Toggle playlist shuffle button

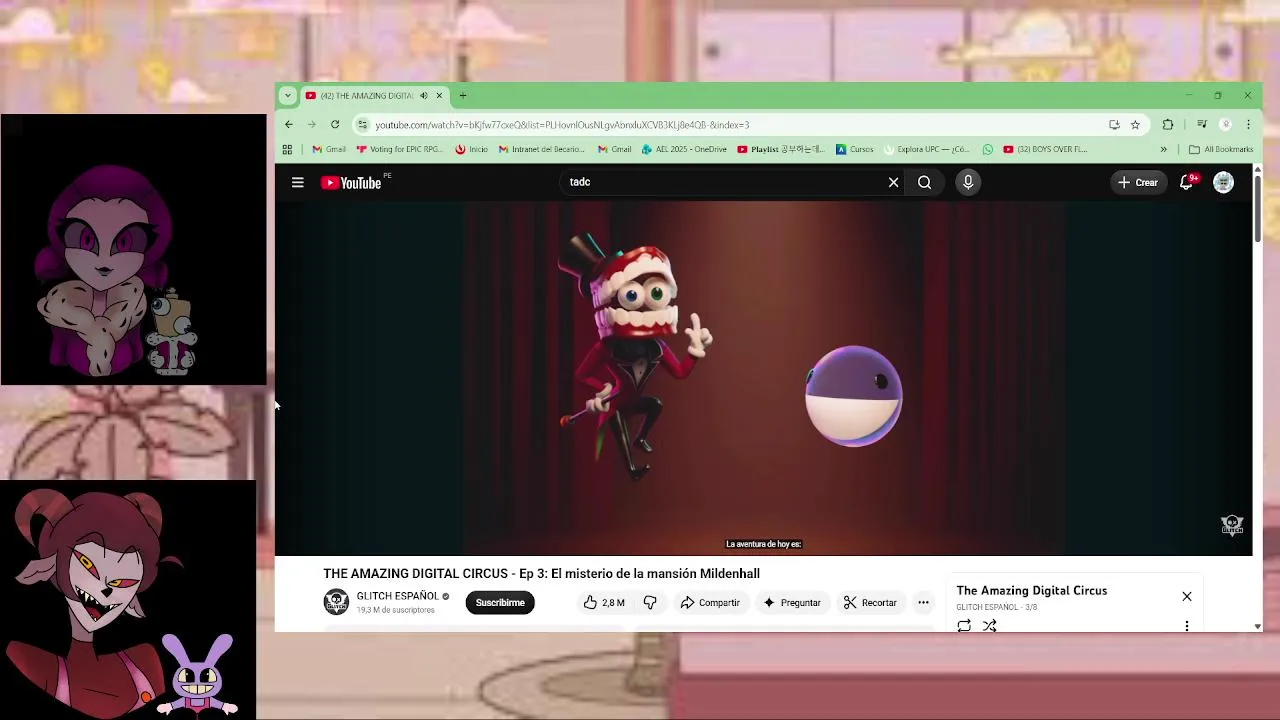pyautogui.click(x=989, y=625)
